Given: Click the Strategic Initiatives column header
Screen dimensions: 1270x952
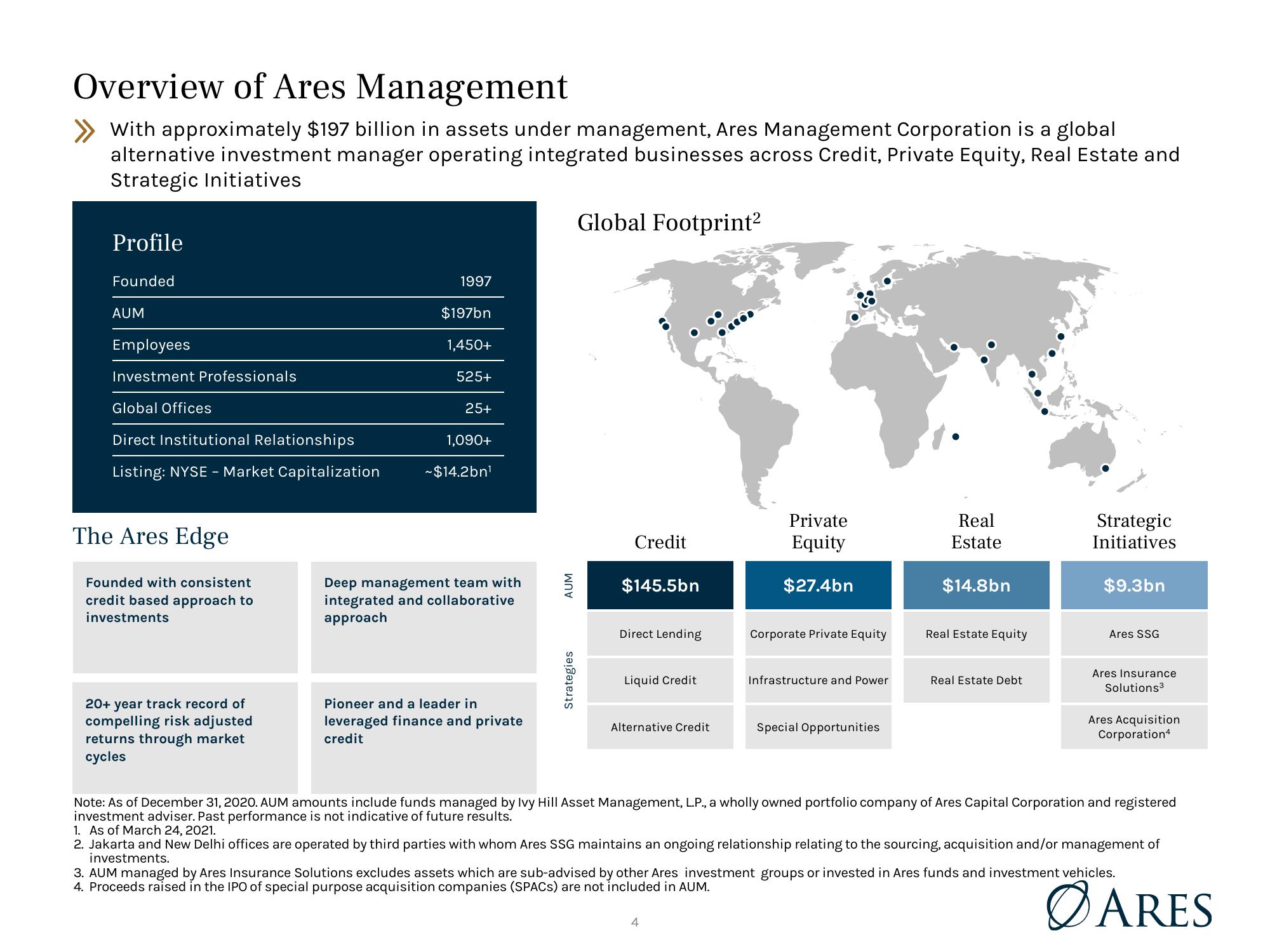Looking at the screenshot, I should click(x=1134, y=531).
